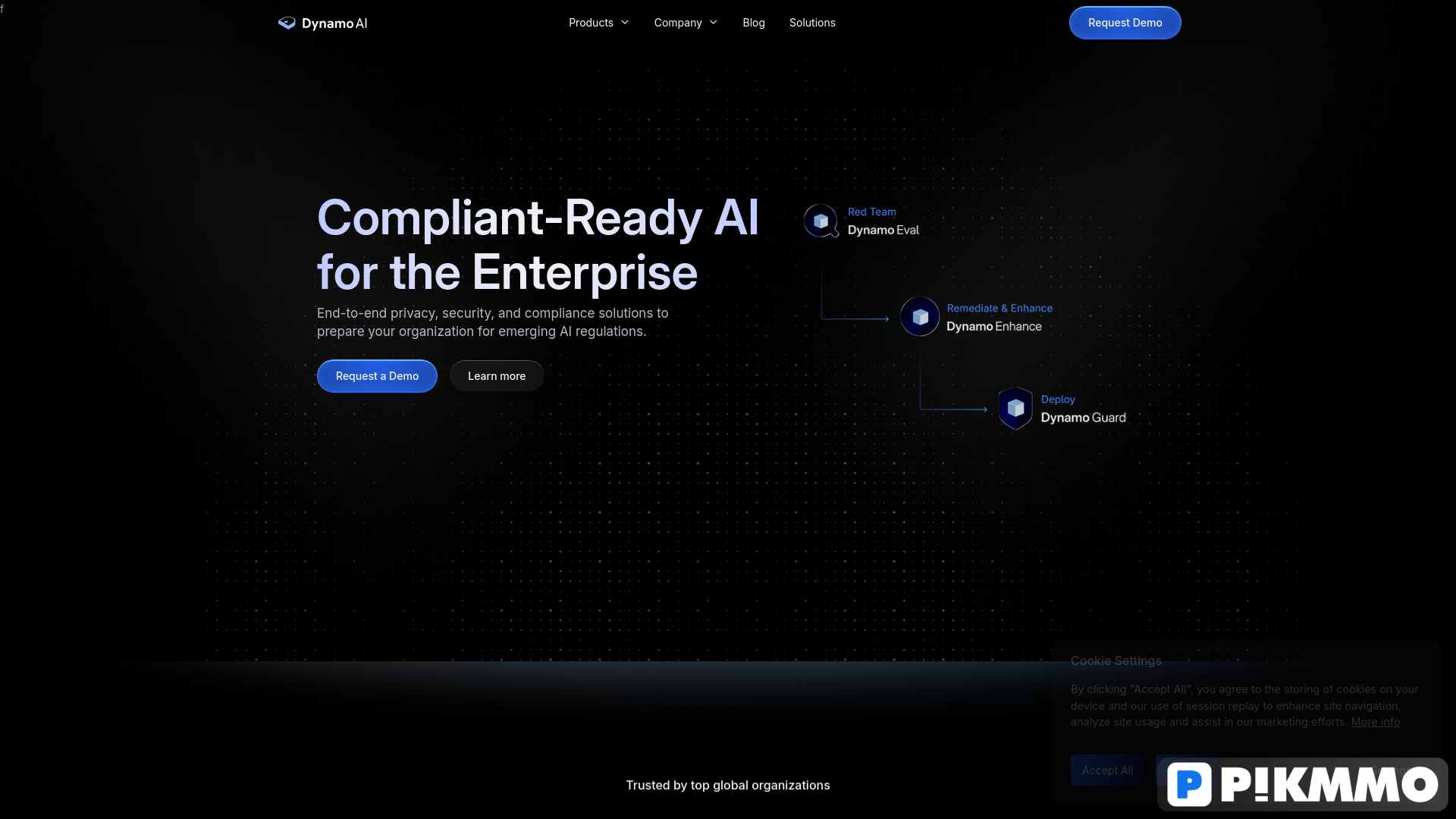Click the Learn more button
The image size is (1456, 819).
pyautogui.click(x=497, y=376)
